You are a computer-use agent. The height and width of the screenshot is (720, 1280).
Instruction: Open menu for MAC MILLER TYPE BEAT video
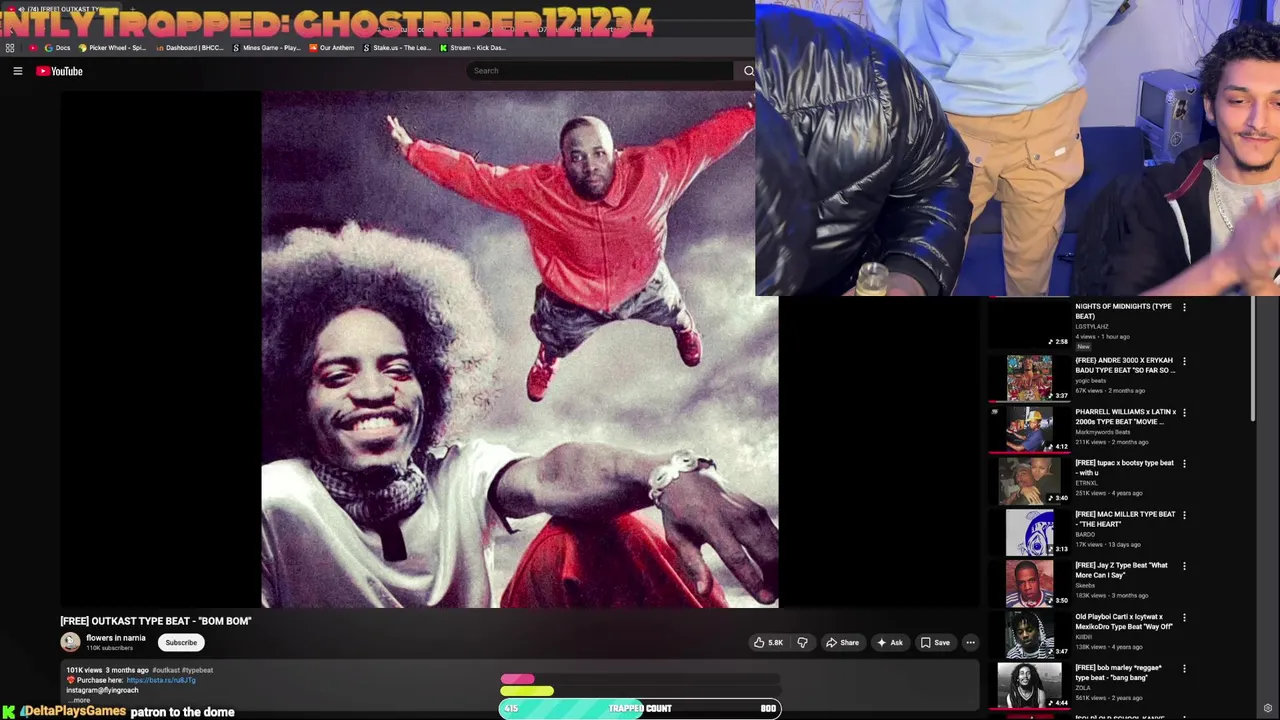pos(1184,515)
